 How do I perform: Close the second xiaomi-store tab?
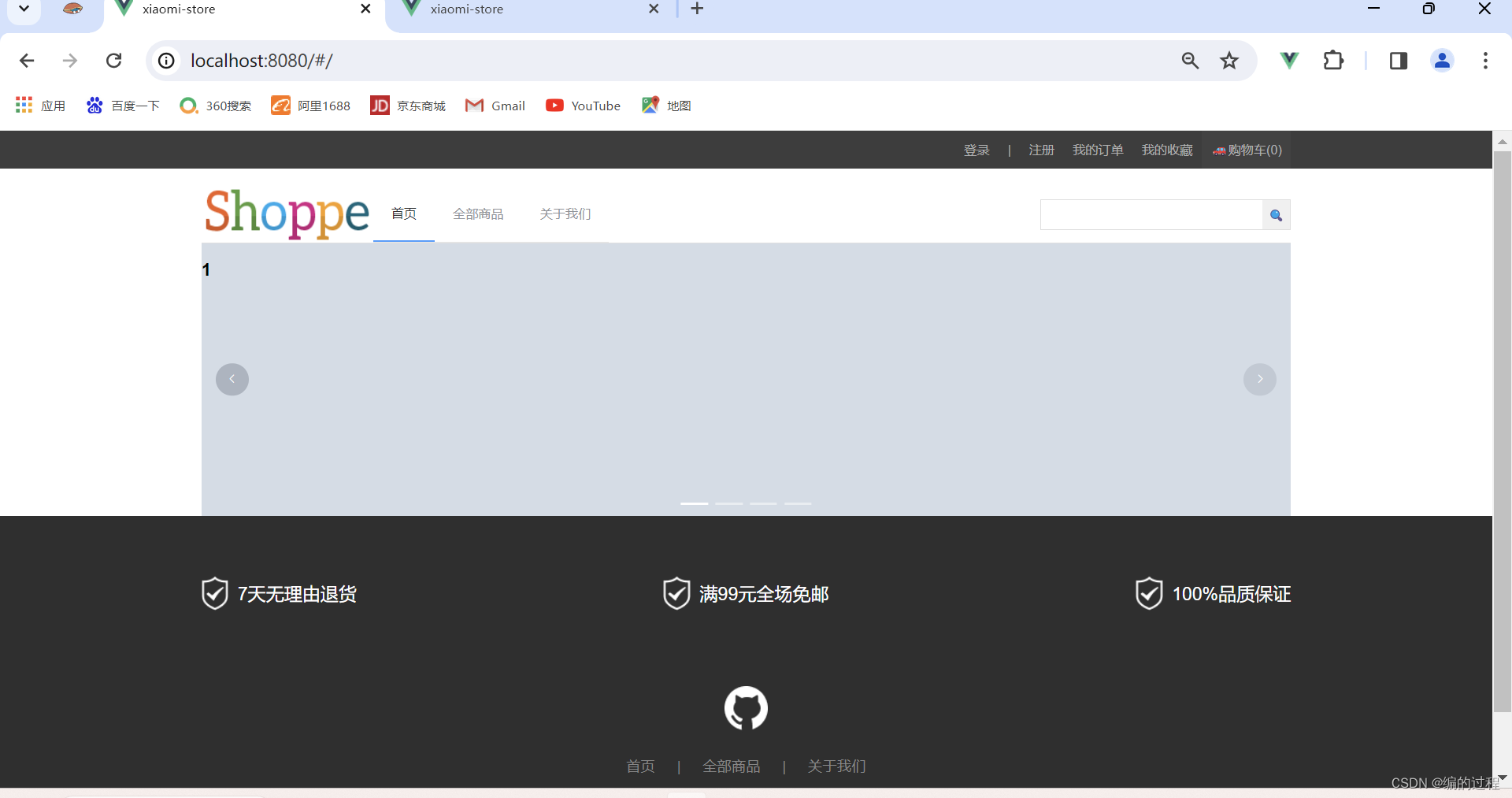point(654,9)
